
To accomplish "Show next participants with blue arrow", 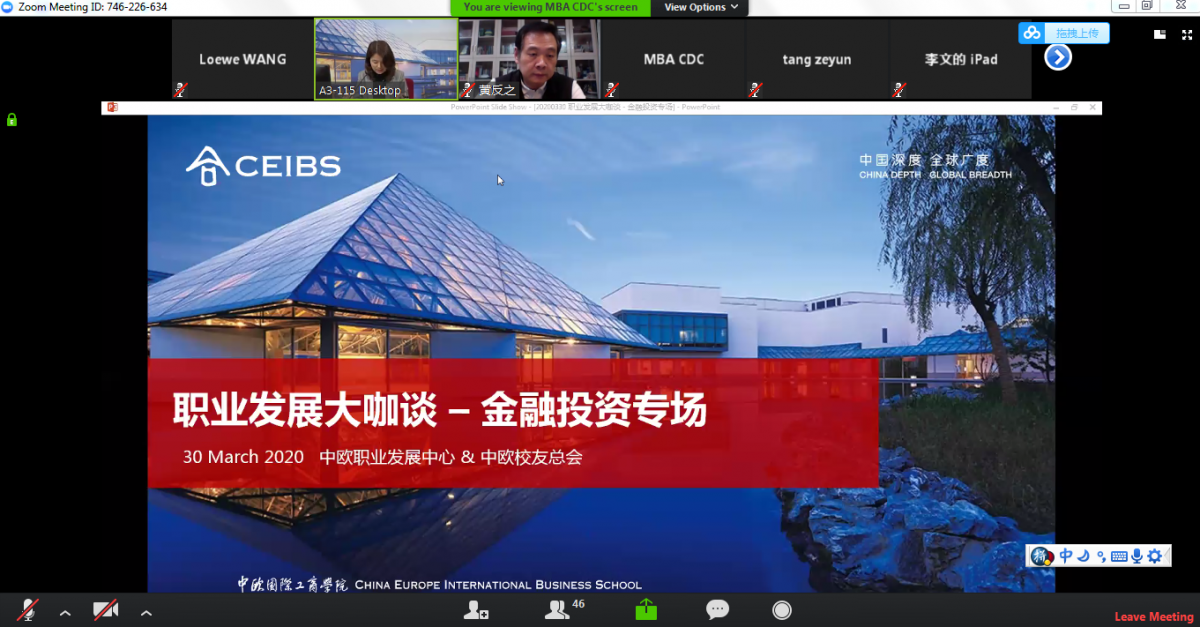I will [x=1057, y=58].
